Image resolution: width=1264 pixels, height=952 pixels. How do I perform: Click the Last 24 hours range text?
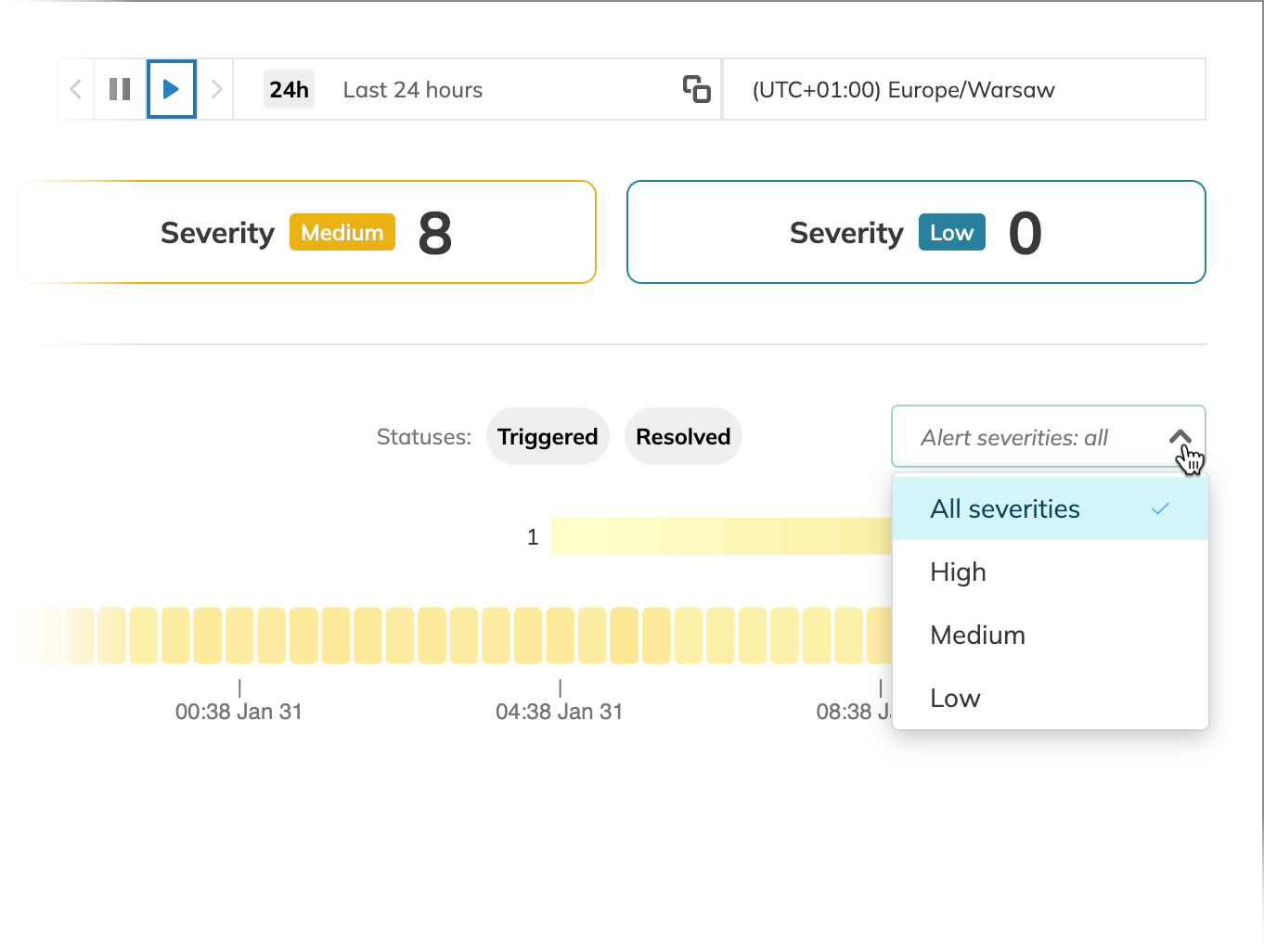click(x=413, y=90)
